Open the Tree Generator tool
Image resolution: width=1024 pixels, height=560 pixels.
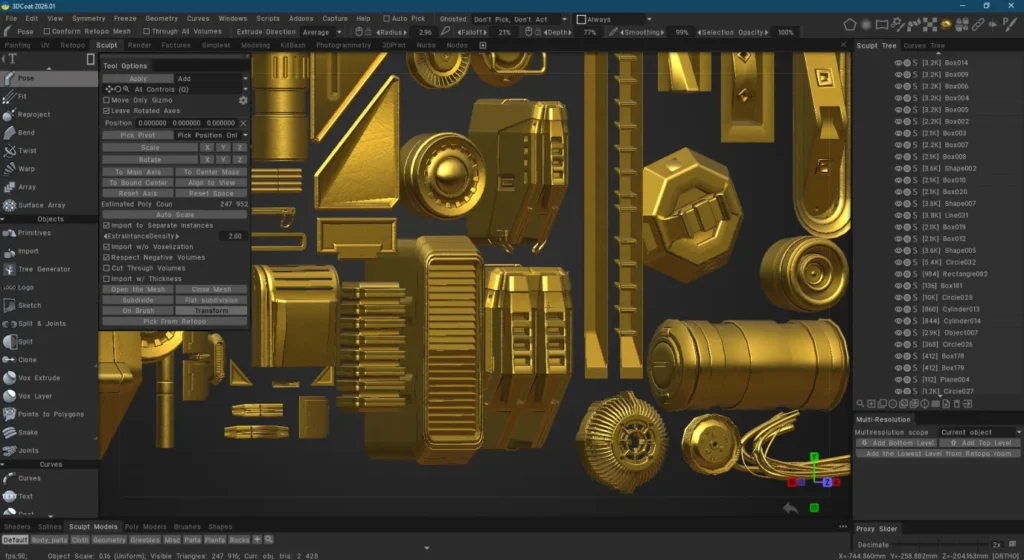tap(44, 269)
